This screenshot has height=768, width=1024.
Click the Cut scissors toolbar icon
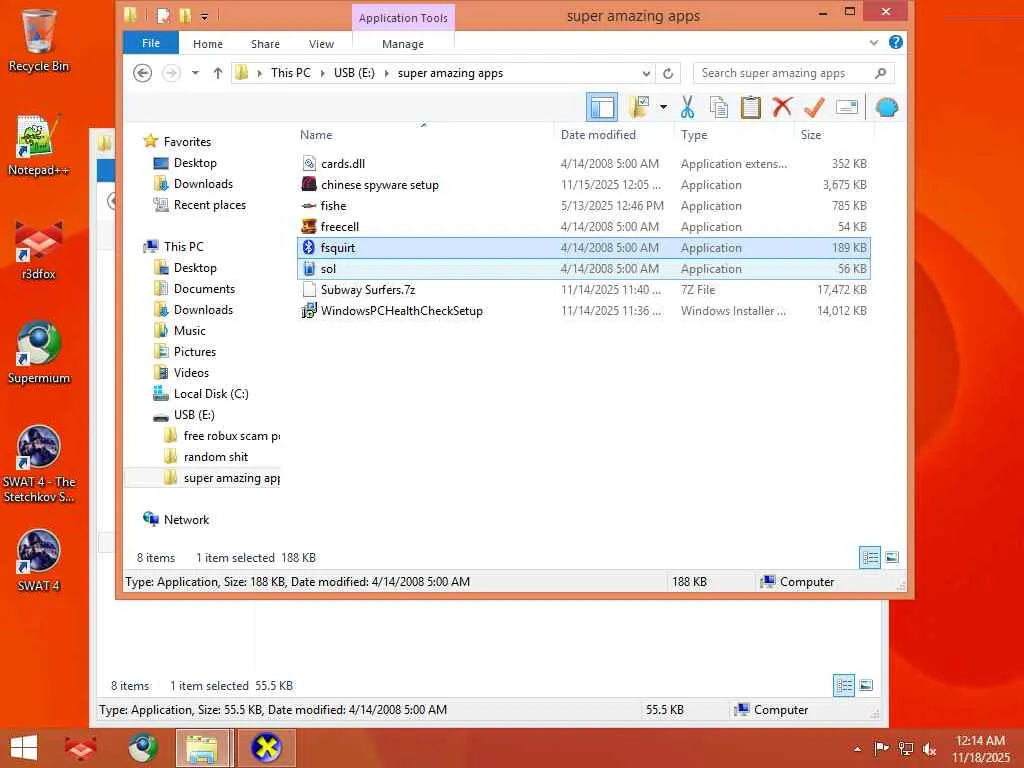pyautogui.click(x=687, y=107)
